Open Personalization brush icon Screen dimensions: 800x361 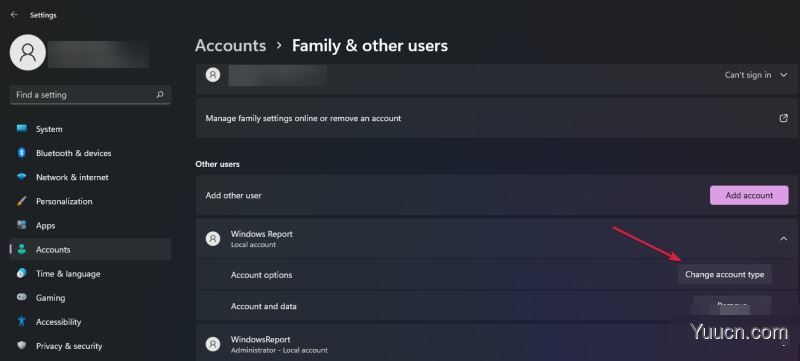pyautogui.click(x=21, y=201)
